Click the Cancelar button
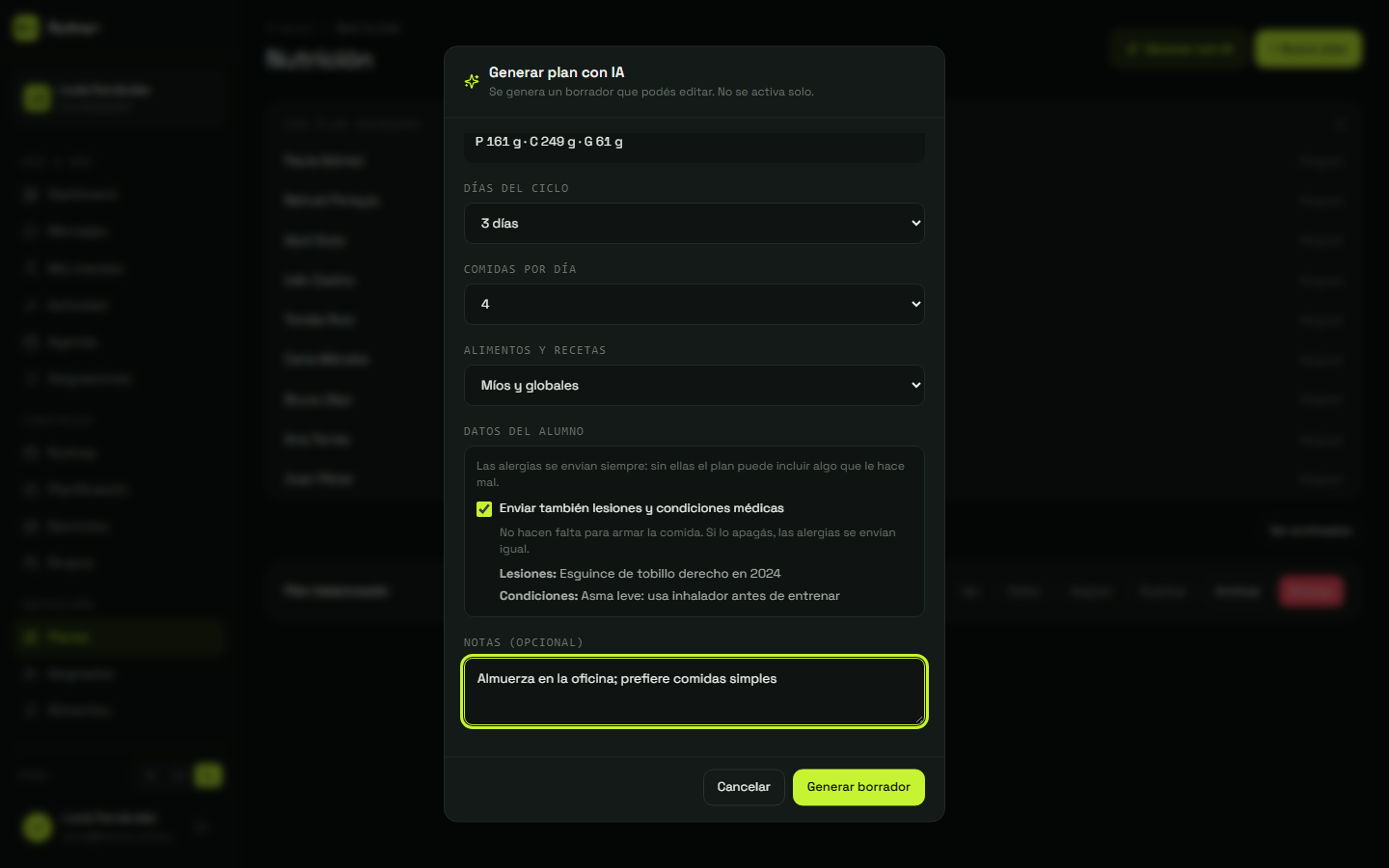 [x=744, y=787]
